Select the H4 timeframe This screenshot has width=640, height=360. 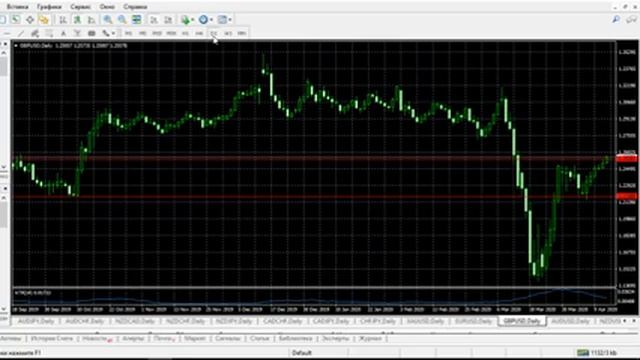(199, 33)
